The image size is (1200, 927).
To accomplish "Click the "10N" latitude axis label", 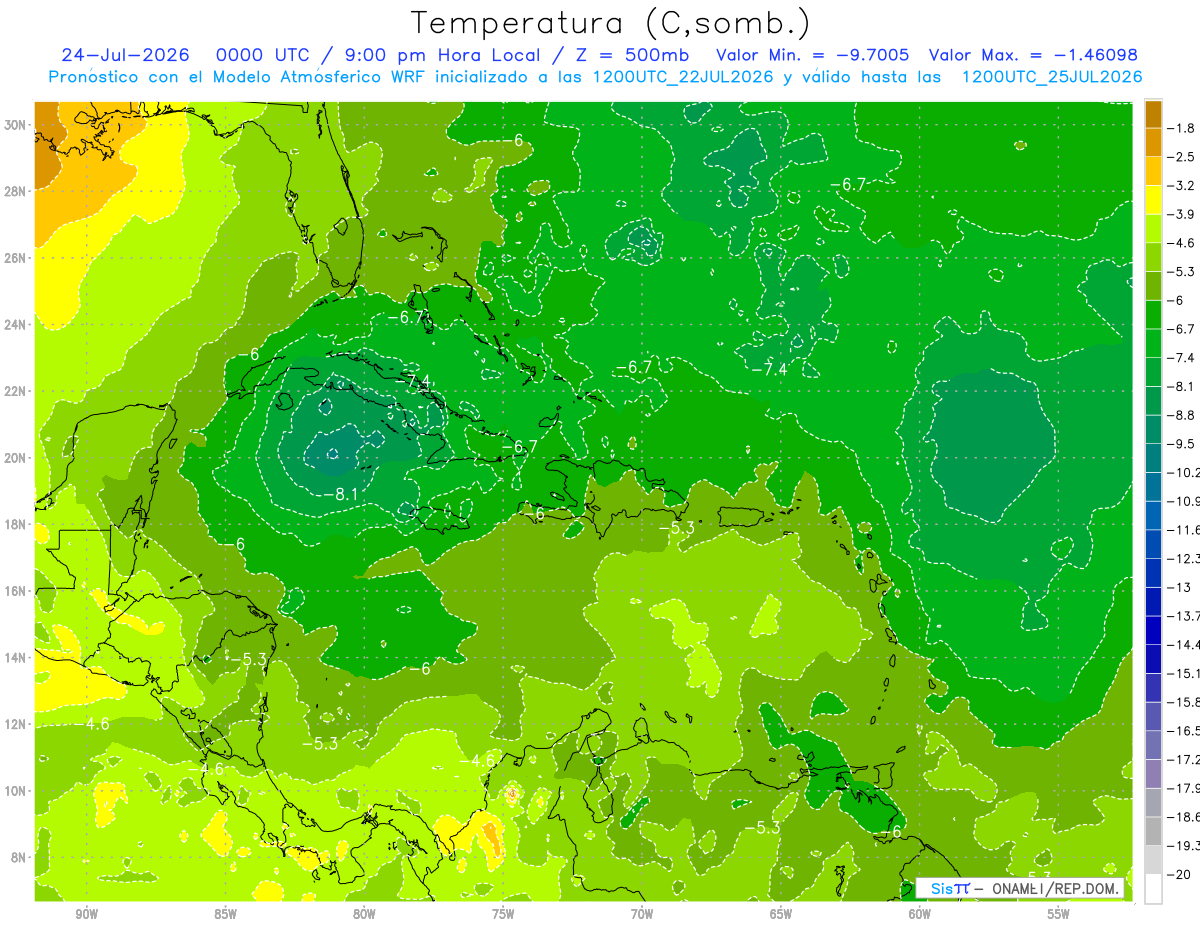I will pos(16,790).
